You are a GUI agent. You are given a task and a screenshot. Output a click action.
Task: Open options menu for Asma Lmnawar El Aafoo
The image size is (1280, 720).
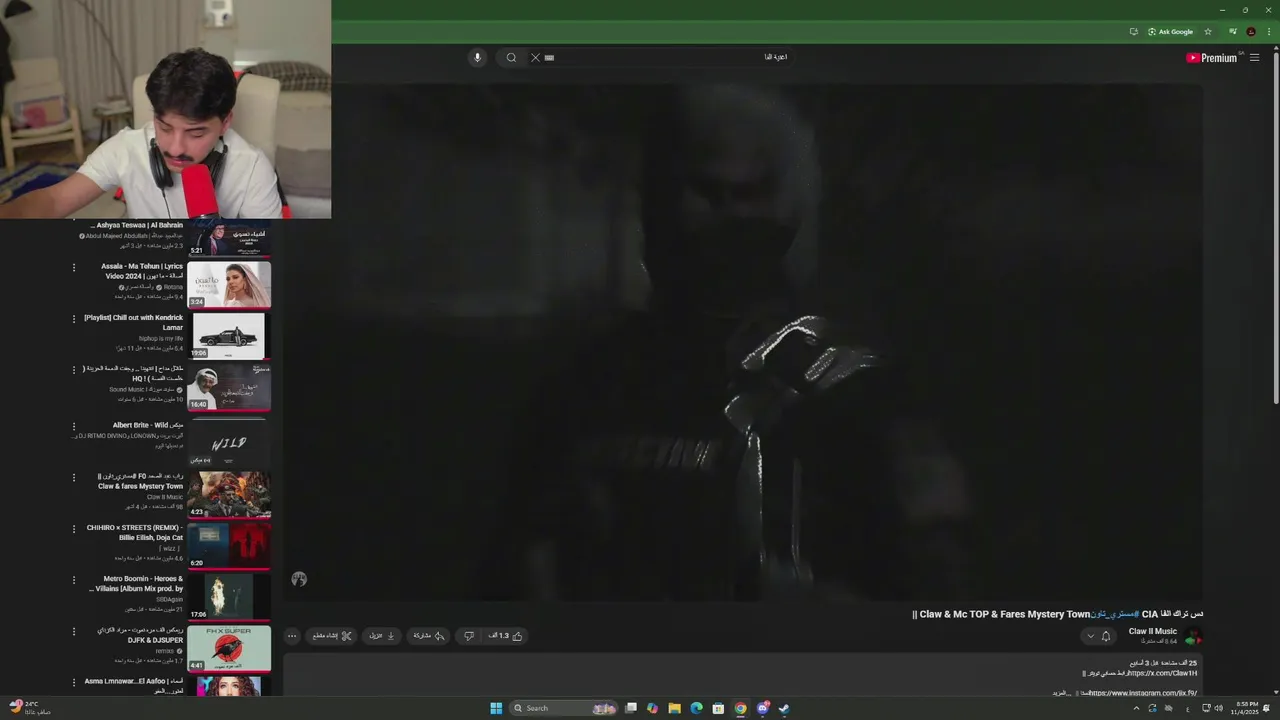73,682
